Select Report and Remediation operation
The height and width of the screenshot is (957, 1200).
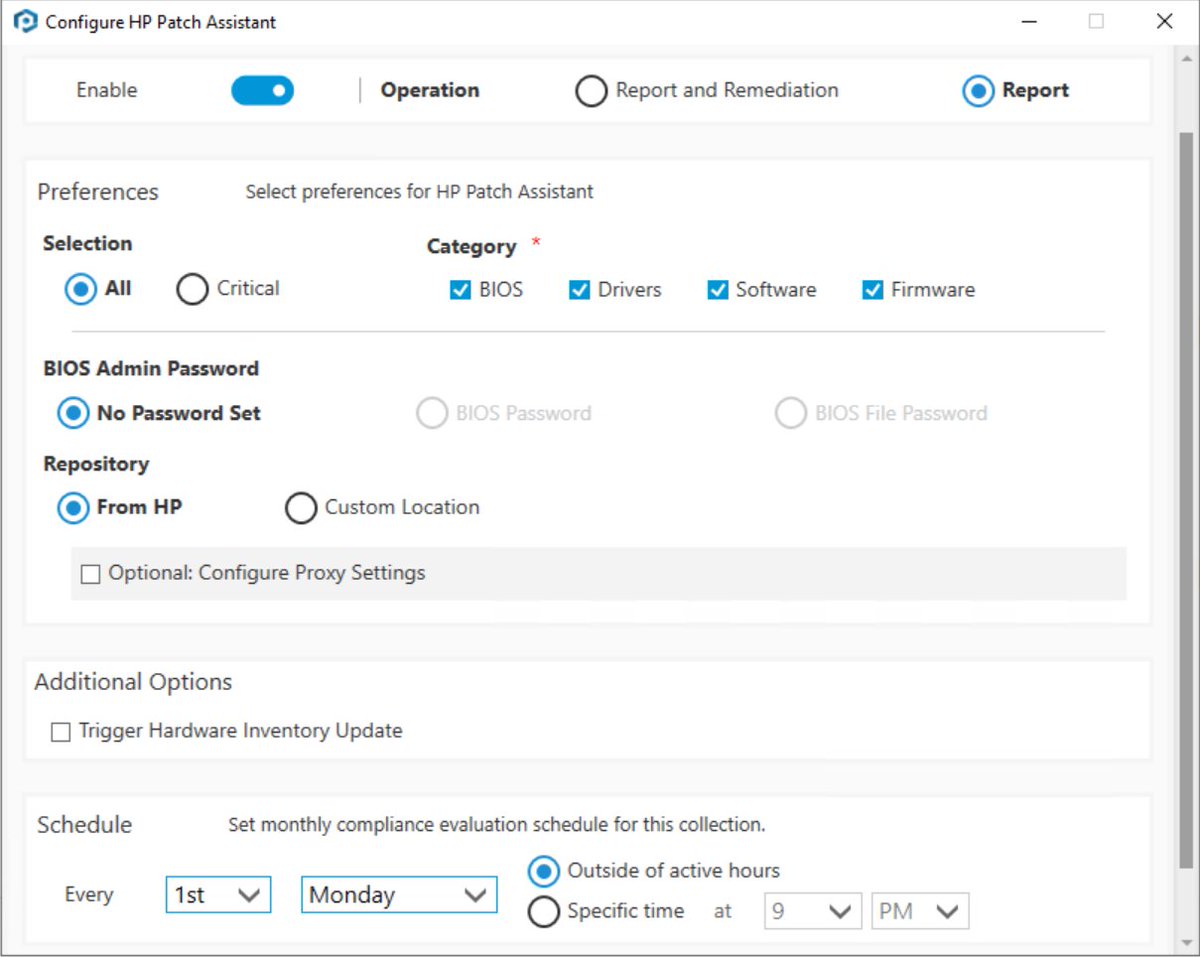(591, 91)
